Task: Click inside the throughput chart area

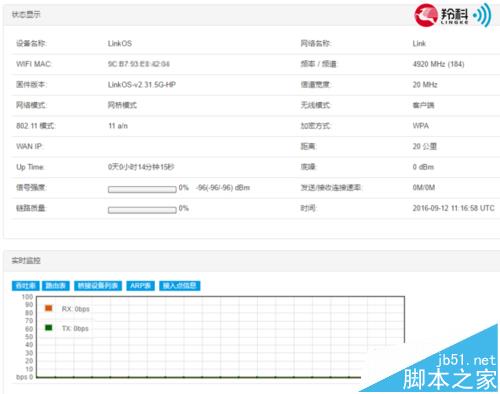Action: pyautogui.click(x=220, y=337)
